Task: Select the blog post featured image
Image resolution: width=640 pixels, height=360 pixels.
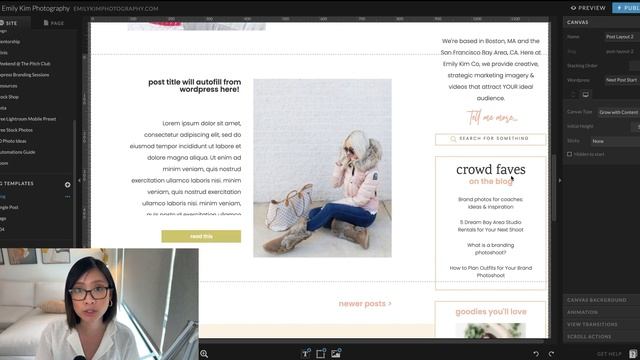Action: 322,168
